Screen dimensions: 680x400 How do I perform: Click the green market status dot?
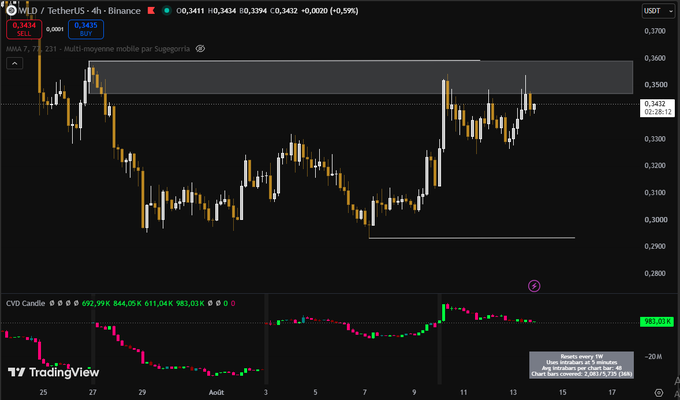click(x=167, y=10)
